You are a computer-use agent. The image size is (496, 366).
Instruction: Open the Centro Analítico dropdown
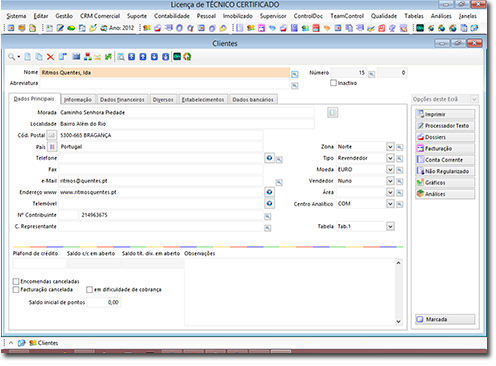pos(390,204)
